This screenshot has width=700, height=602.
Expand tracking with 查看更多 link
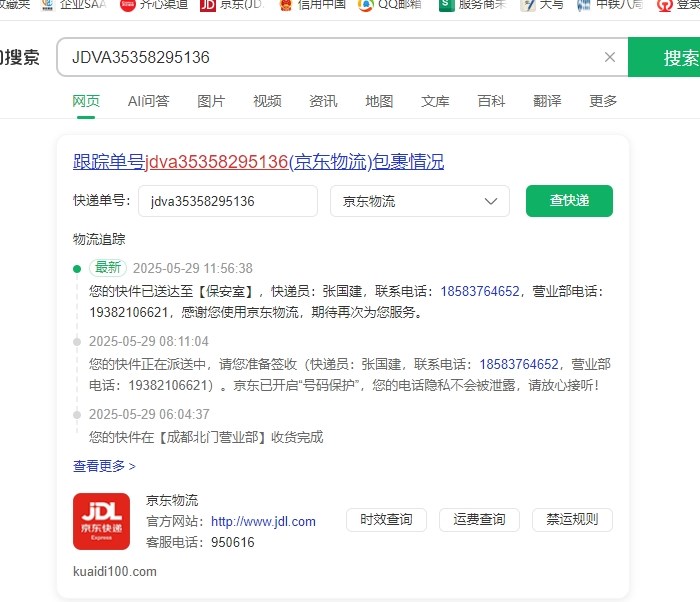(104, 466)
